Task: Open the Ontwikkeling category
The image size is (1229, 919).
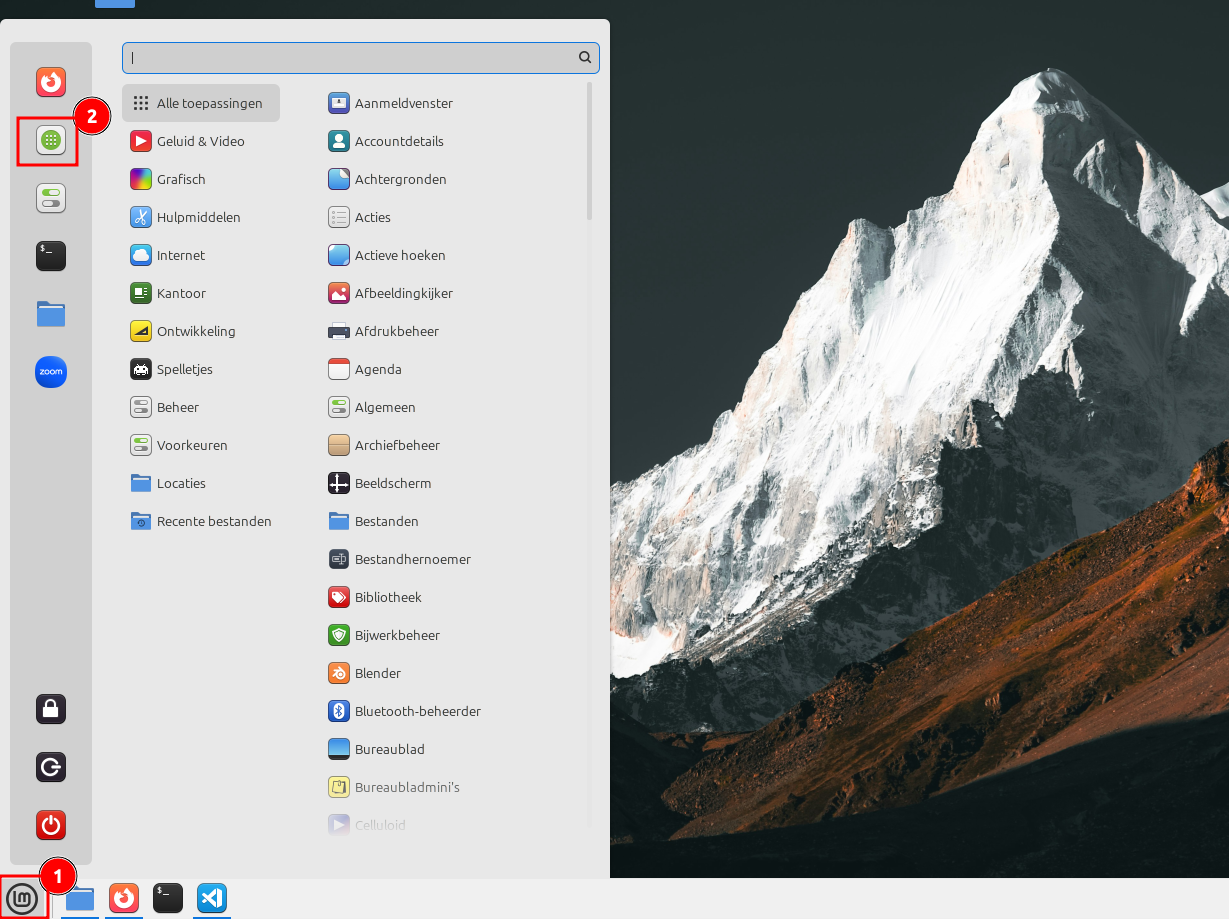Action: pos(195,331)
